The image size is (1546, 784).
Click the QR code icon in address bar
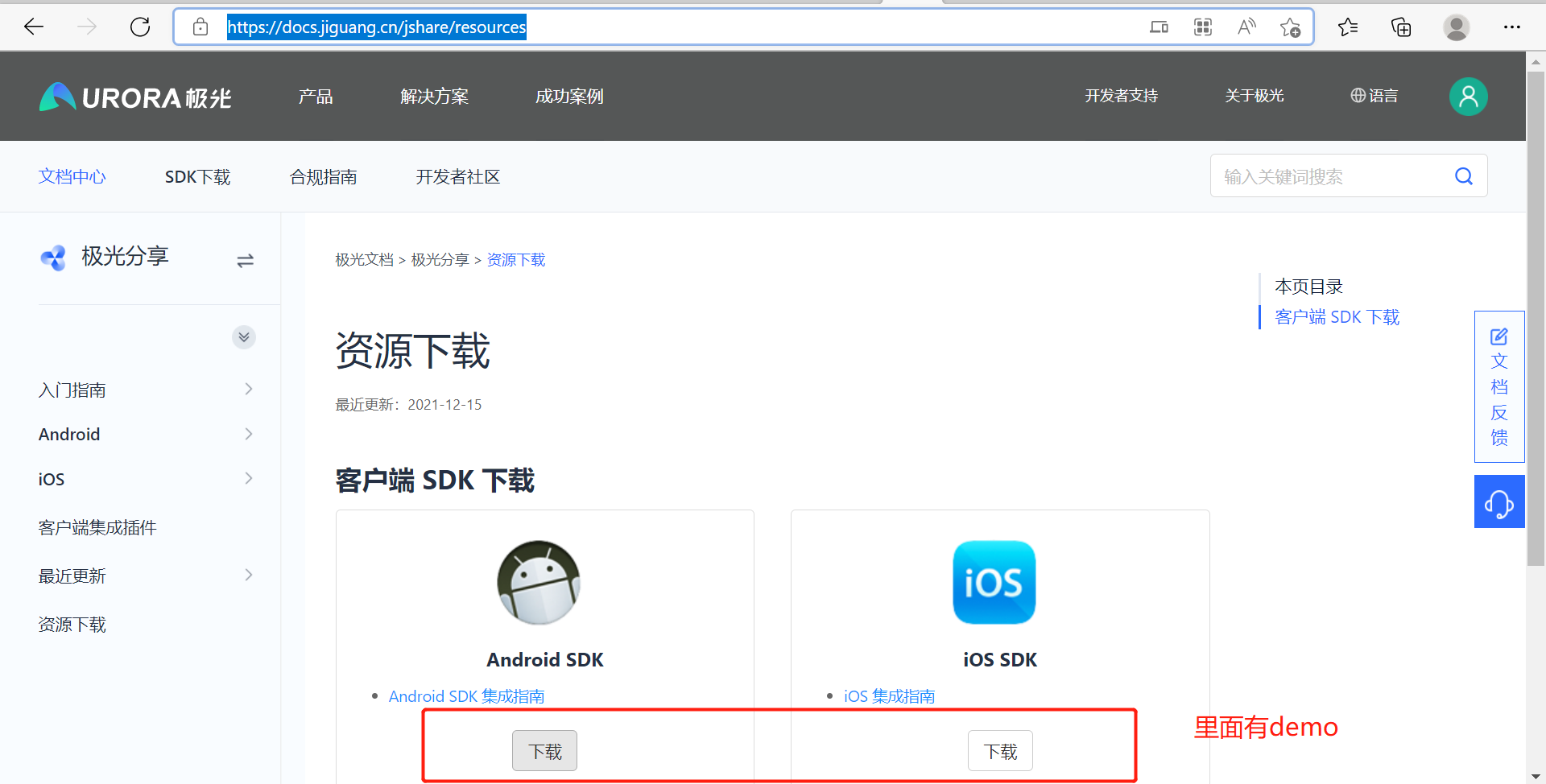[1203, 27]
